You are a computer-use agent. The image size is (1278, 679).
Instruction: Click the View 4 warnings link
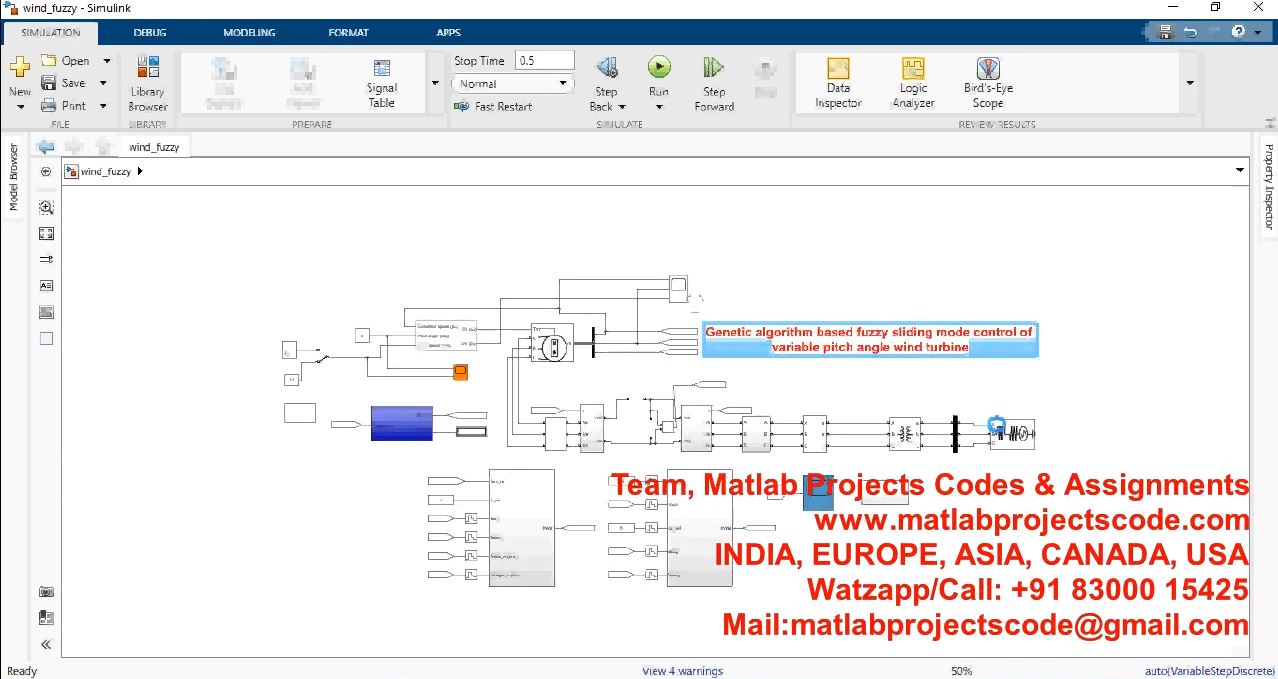pyautogui.click(x=682, y=671)
